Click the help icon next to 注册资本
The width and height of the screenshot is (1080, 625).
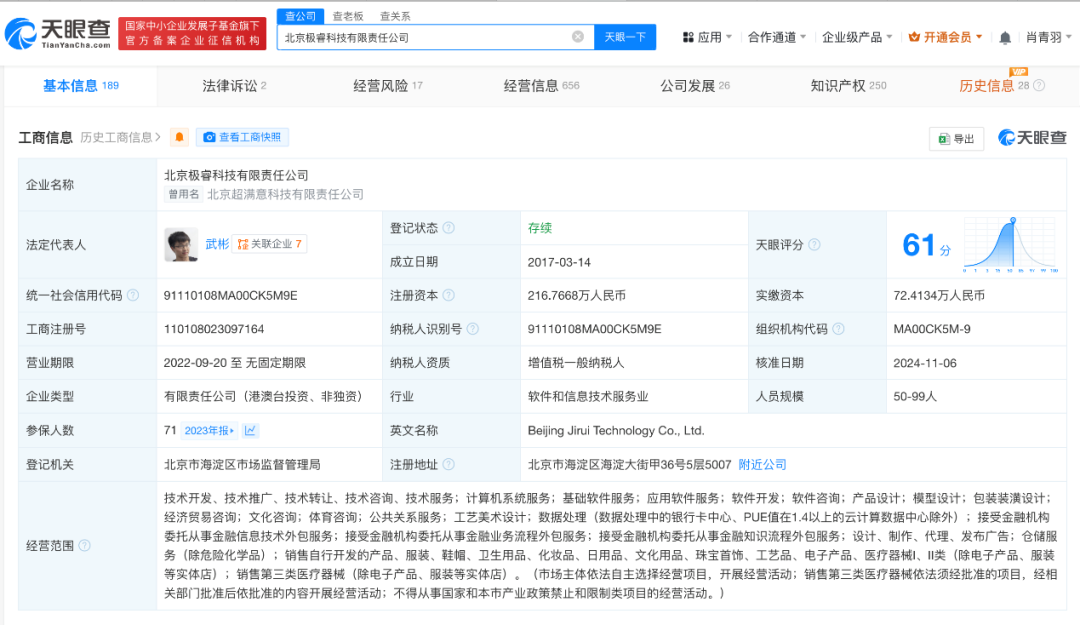pos(448,295)
